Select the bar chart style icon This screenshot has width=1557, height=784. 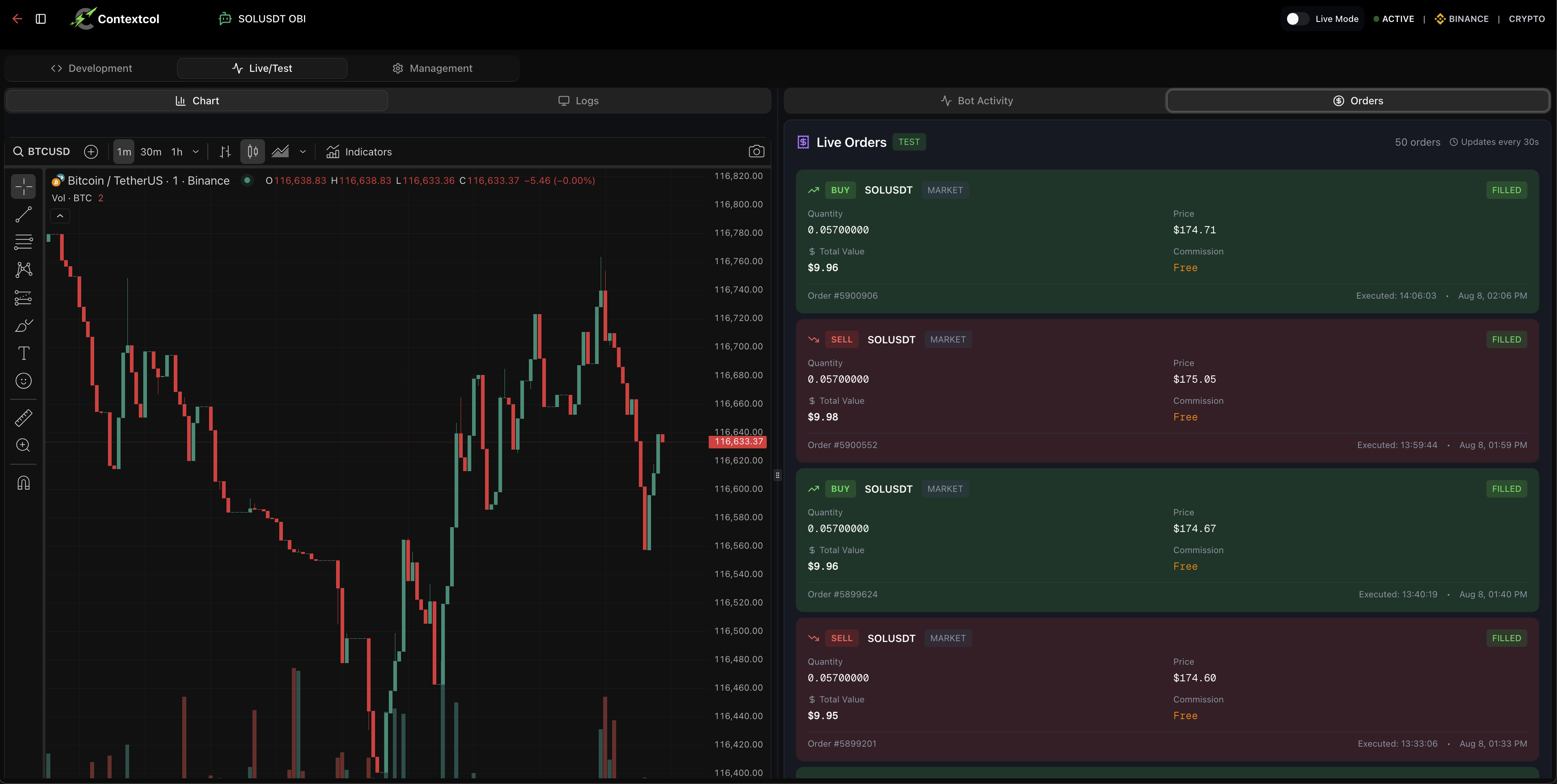pyautogui.click(x=225, y=152)
